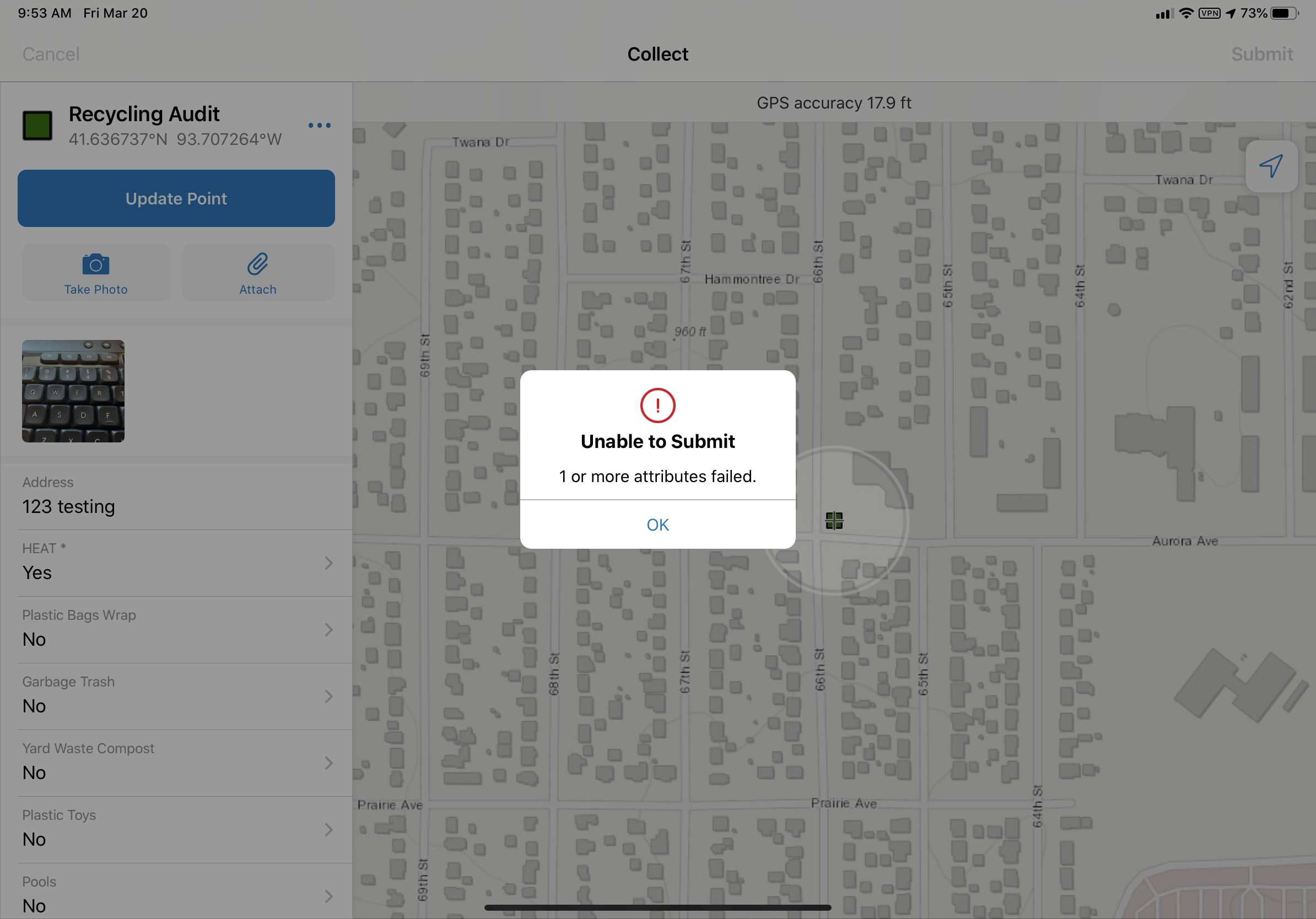Tap OK to dismiss Unable to Submit dialog
Viewport: 1316px width, 919px height.
657,524
